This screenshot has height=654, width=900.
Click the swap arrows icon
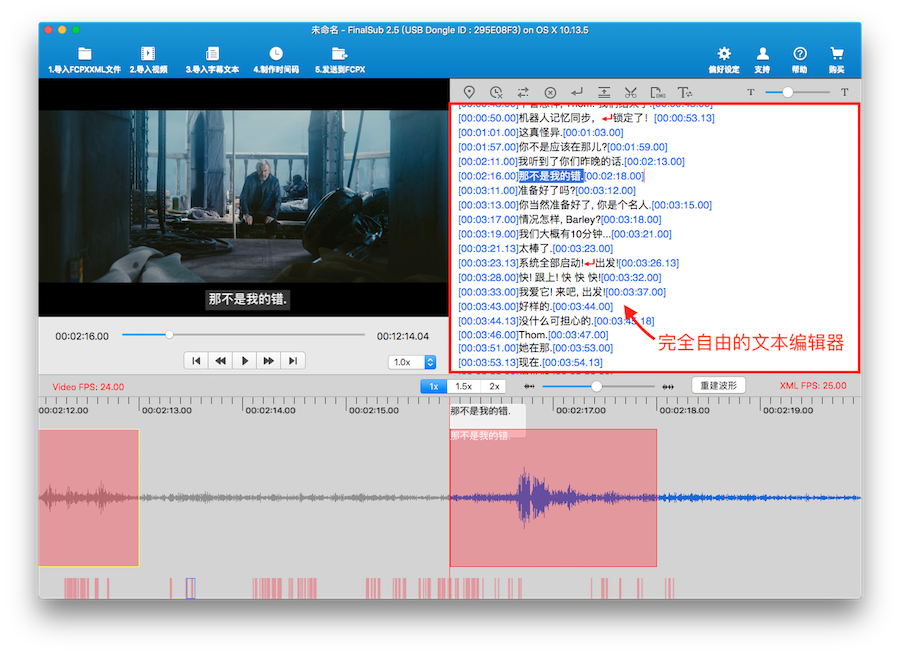tap(523, 92)
